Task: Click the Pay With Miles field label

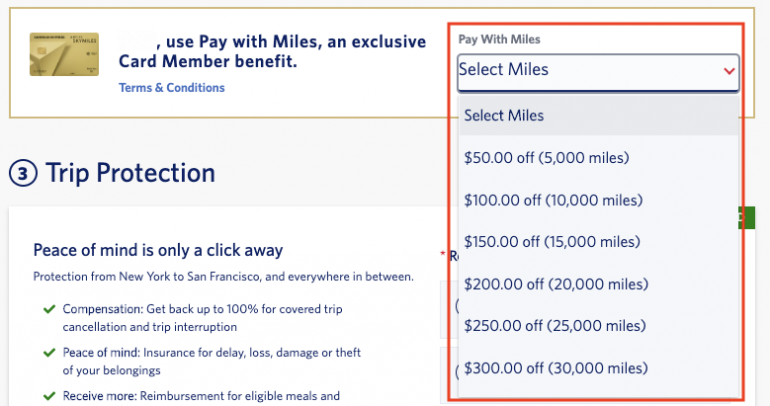Action: [x=497, y=40]
